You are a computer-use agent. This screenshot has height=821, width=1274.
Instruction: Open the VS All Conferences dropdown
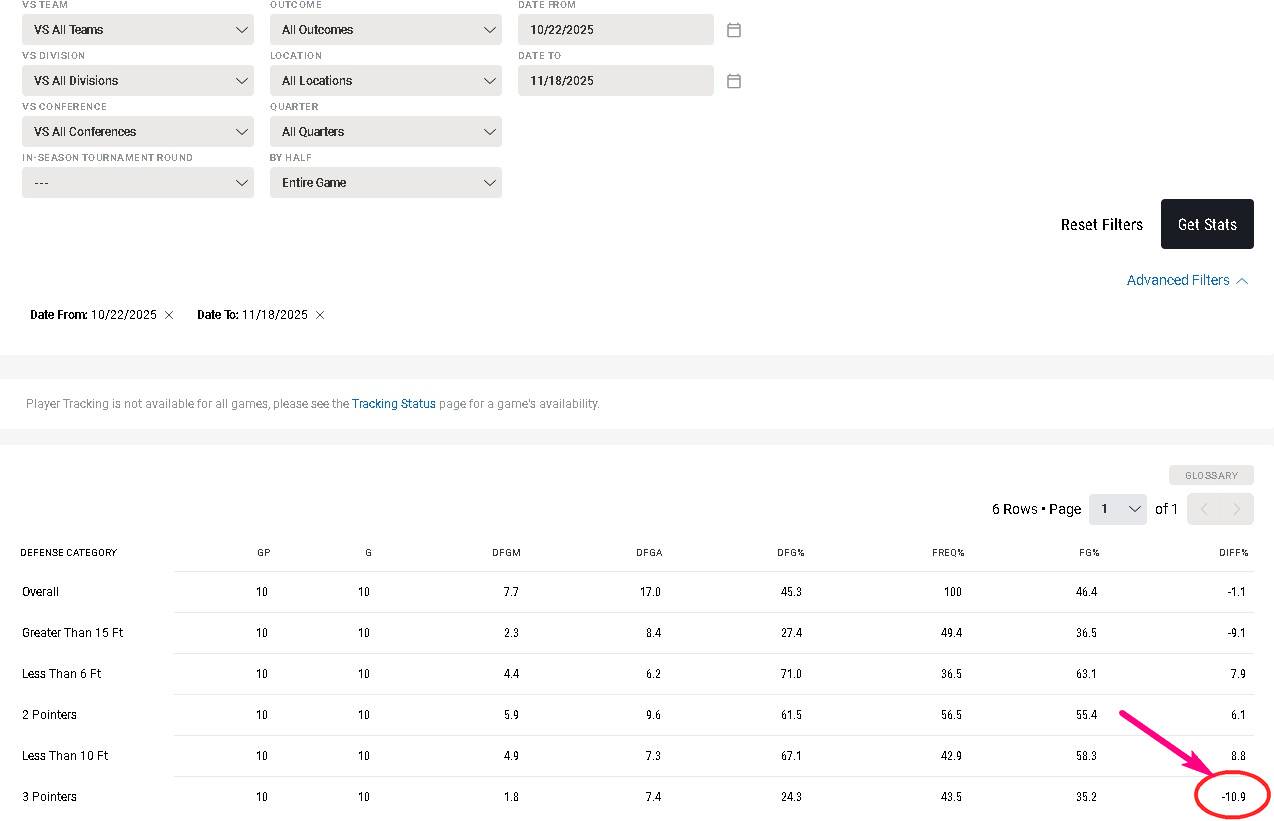138,132
